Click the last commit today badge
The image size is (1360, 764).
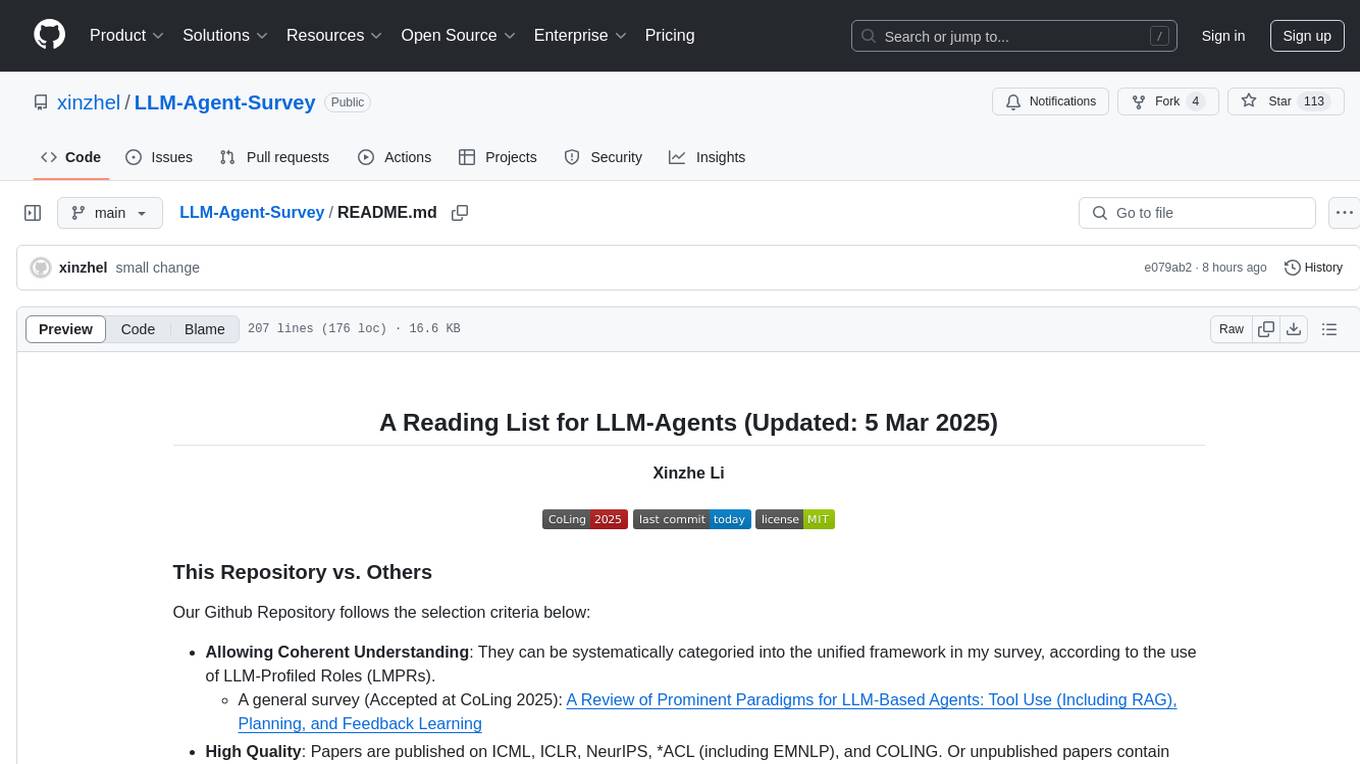(x=692, y=519)
